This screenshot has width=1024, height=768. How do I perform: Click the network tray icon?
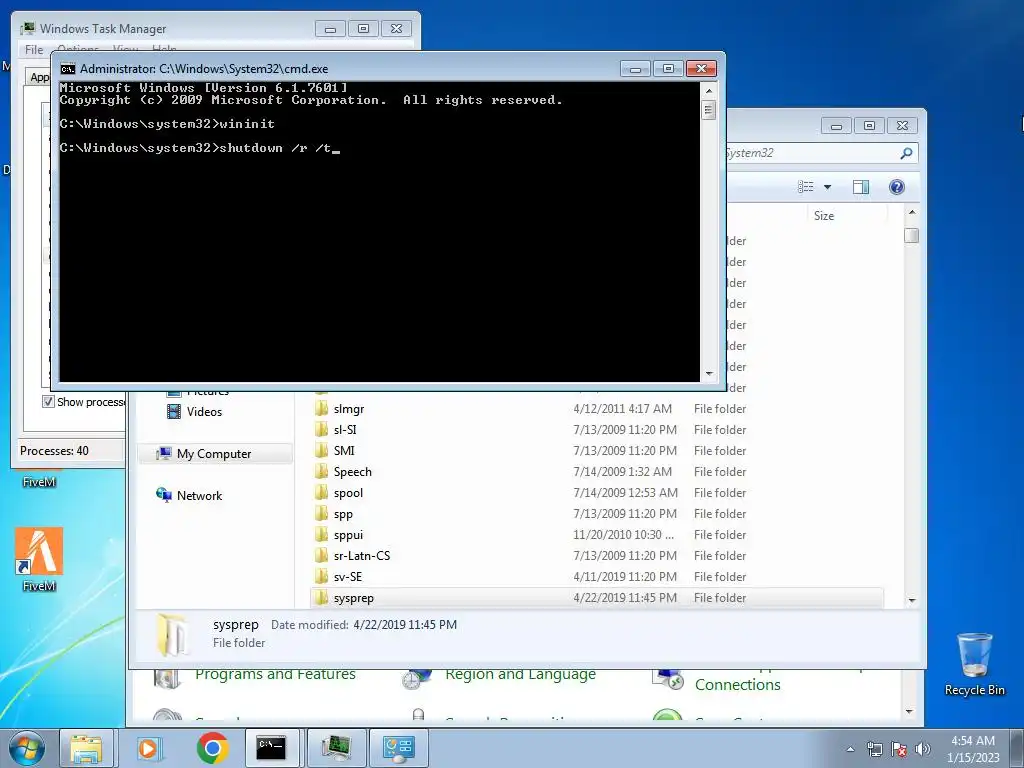tap(874, 749)
